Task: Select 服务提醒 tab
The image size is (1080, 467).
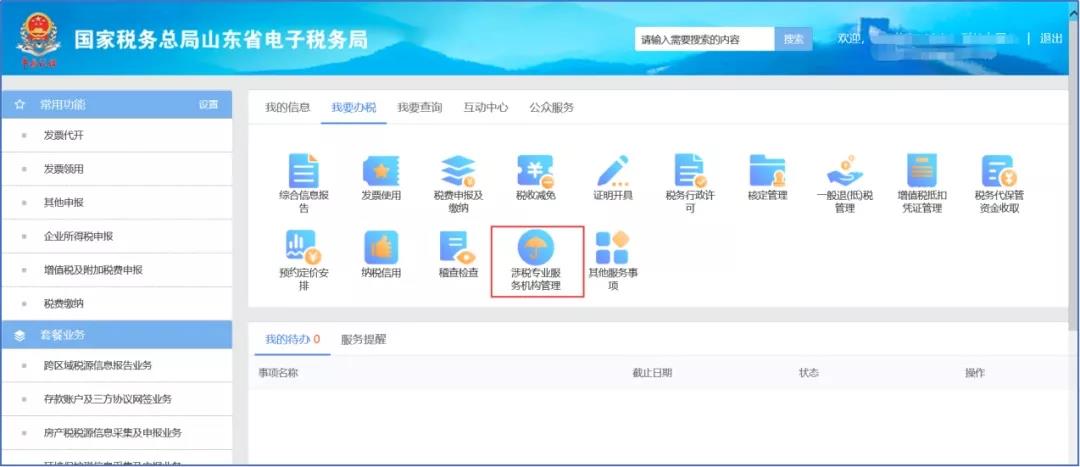Action: (364, 339)
